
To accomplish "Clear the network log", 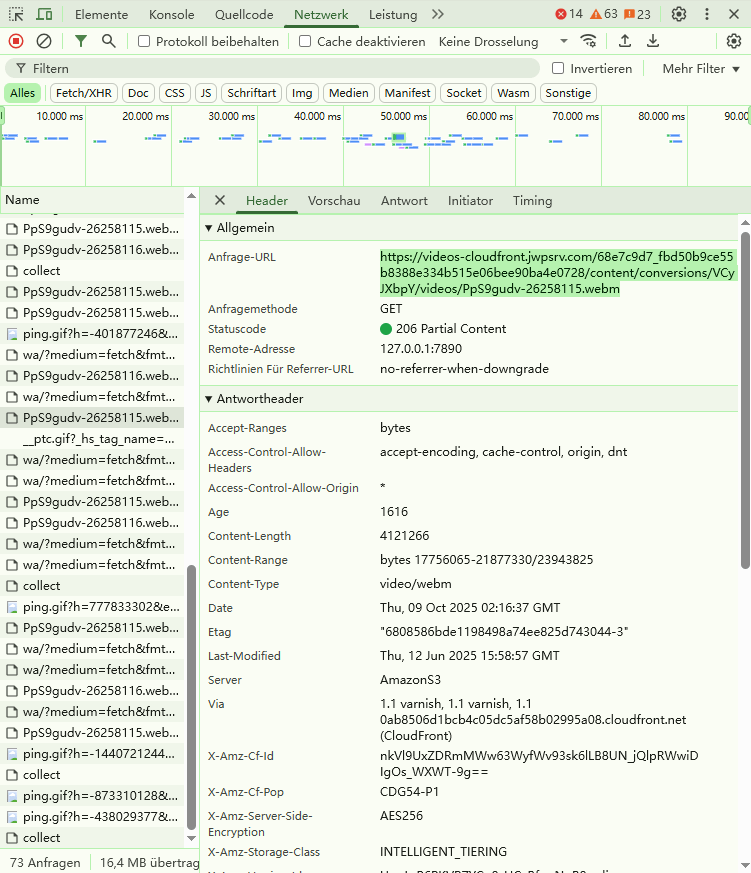I will click(x=44, y=41).
